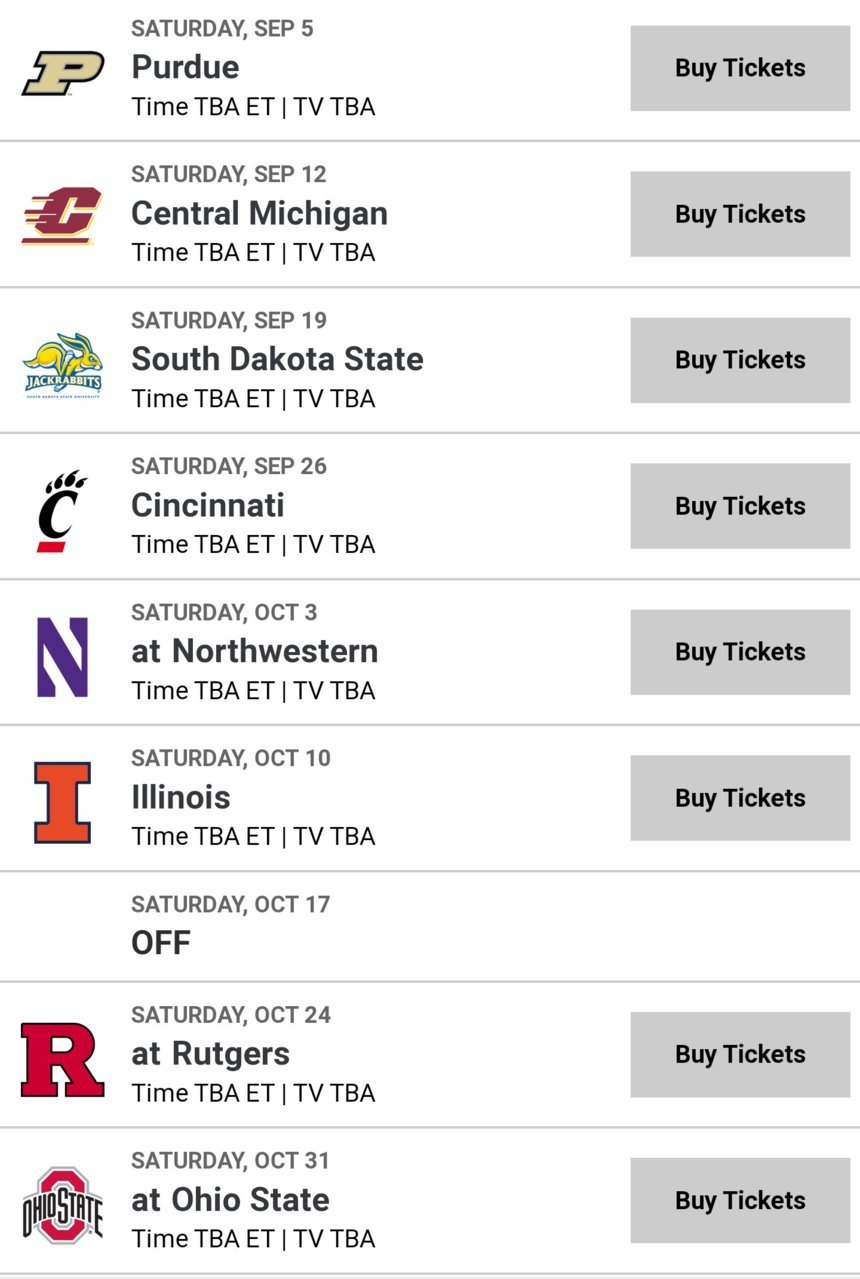Click the Purdue P logo
This screenshot has width=860, height=1279.
(63, 72)
